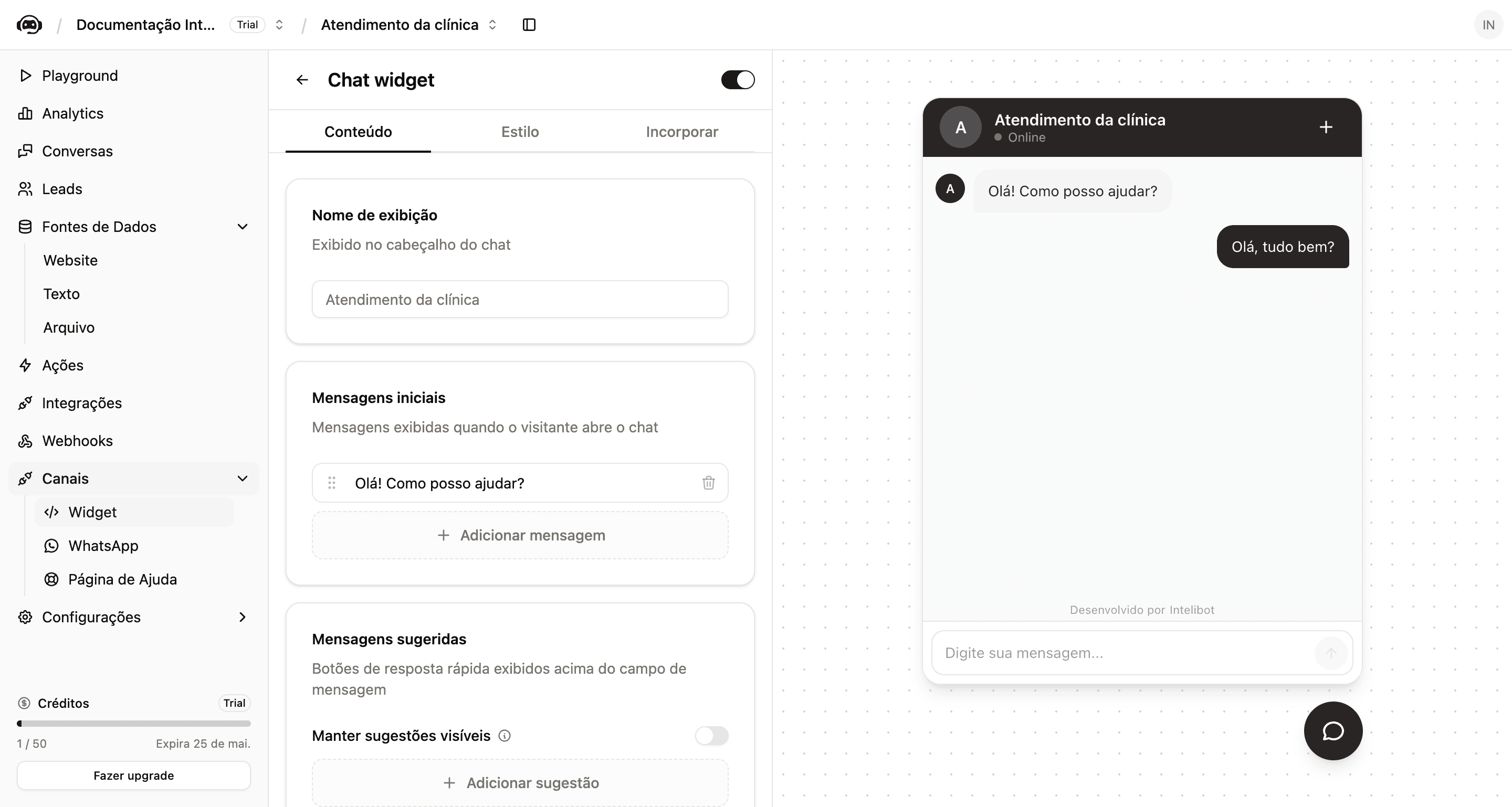Click the 'Expira 25 de mai.' text
This screenshot has width=1512, height=807.
tap(203, 744)
